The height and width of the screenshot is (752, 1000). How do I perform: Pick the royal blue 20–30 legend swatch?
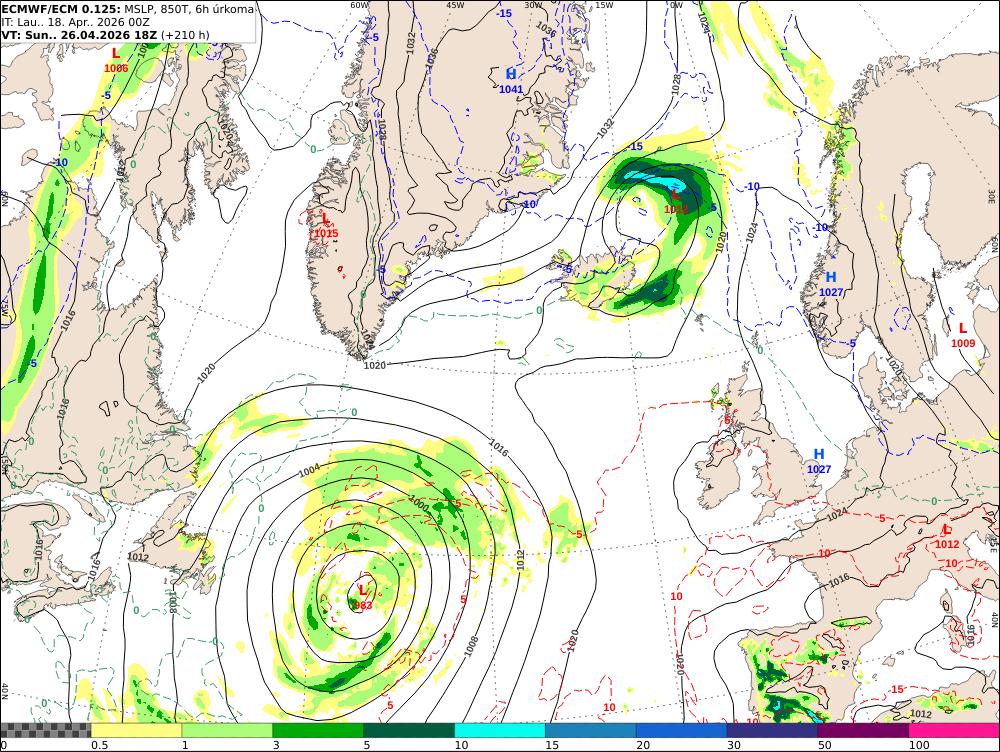[x=682, y=730]
